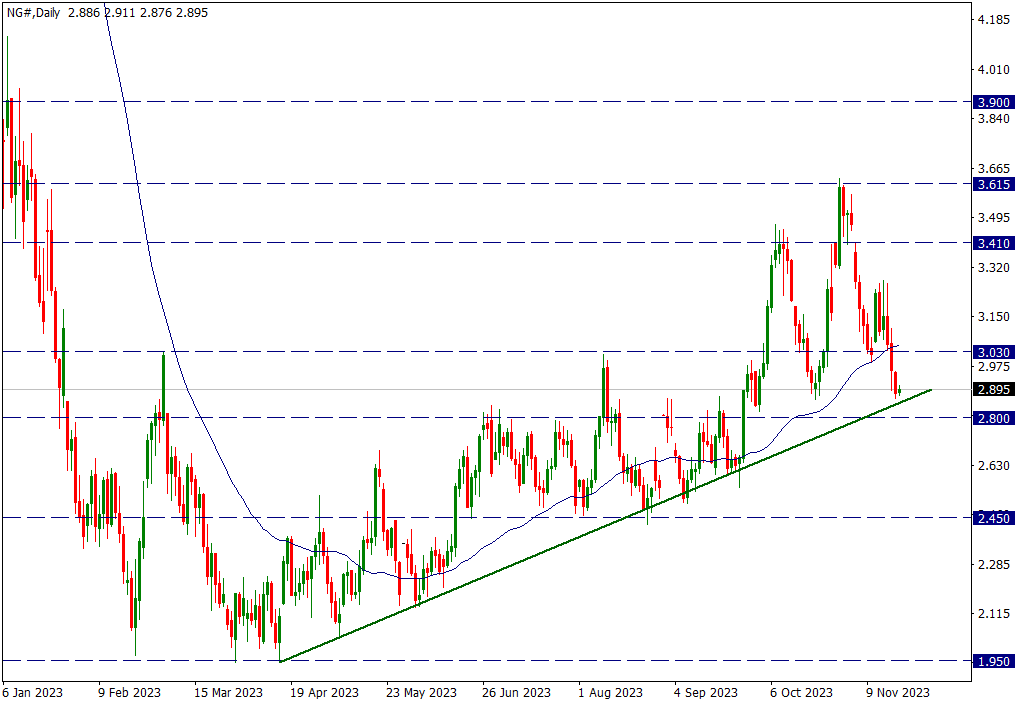Screen dimensions: 1021x705
Task: Select the 1.950 price level label
Action: 994,661
